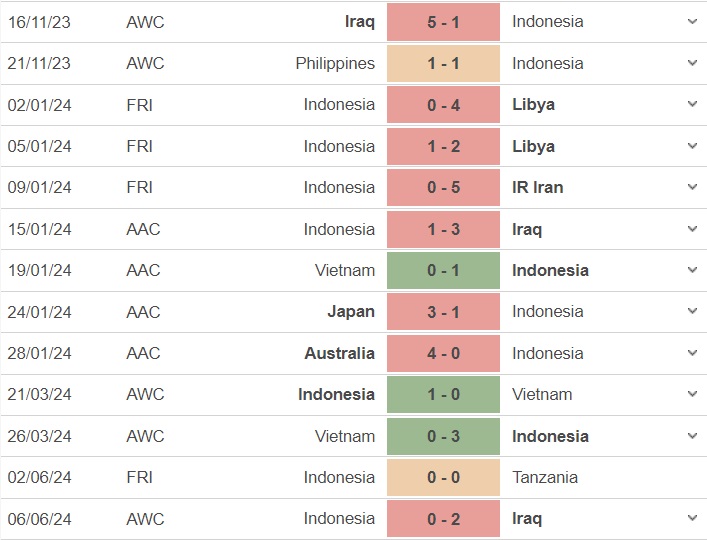Expand the 05/01/24 Indonesia vs Libya row

pyautogui.click(x=692, y=146)
